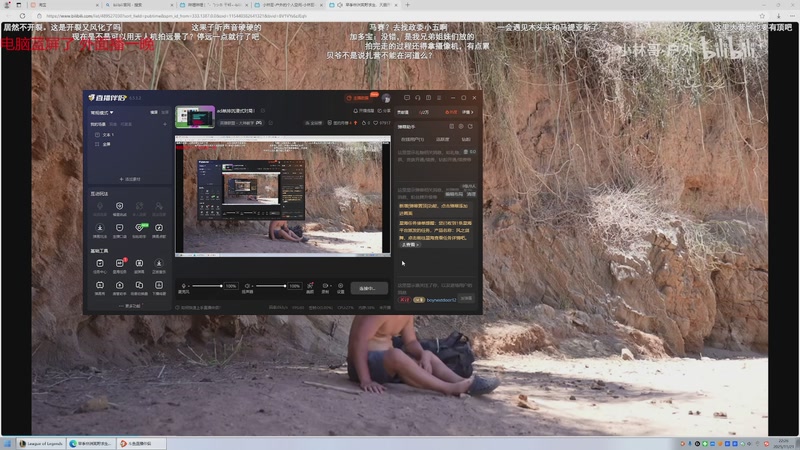The height and width of the screenshot is (450, 800).
Task: Mute the speaker with its icon
Action: coord(246,286)
